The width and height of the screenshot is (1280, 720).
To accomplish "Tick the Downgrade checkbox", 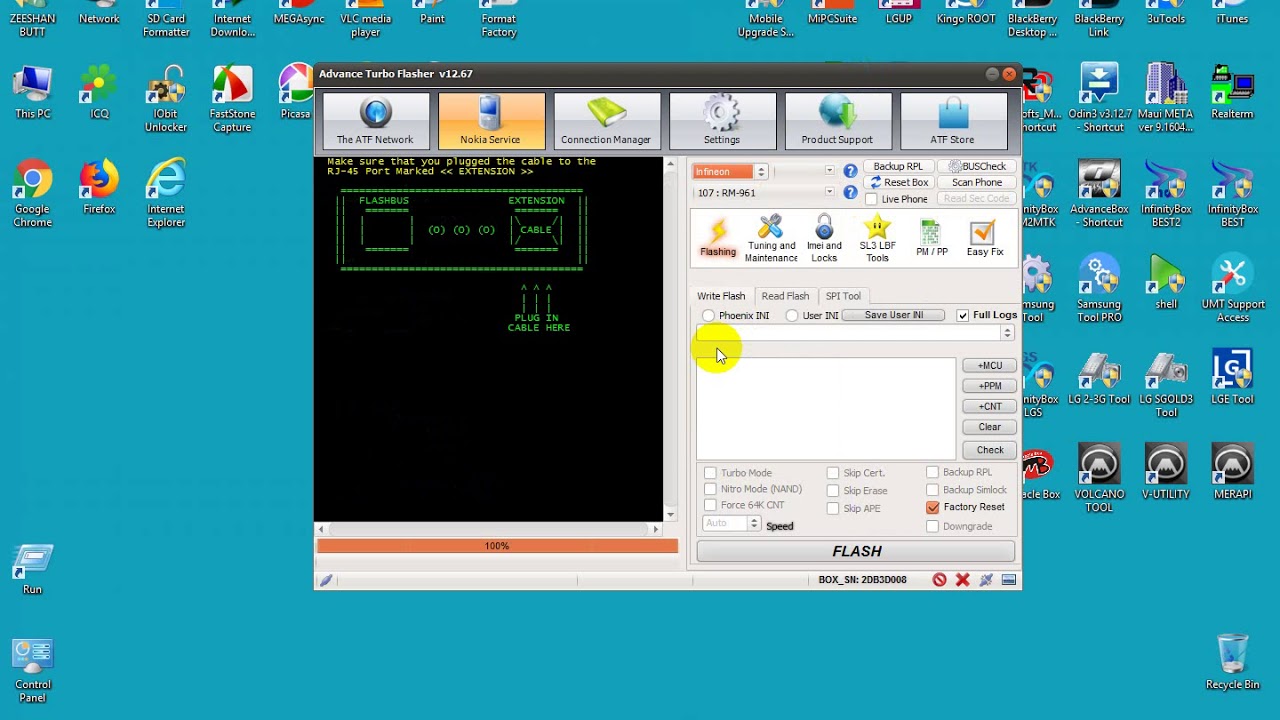I will point(933,527).
